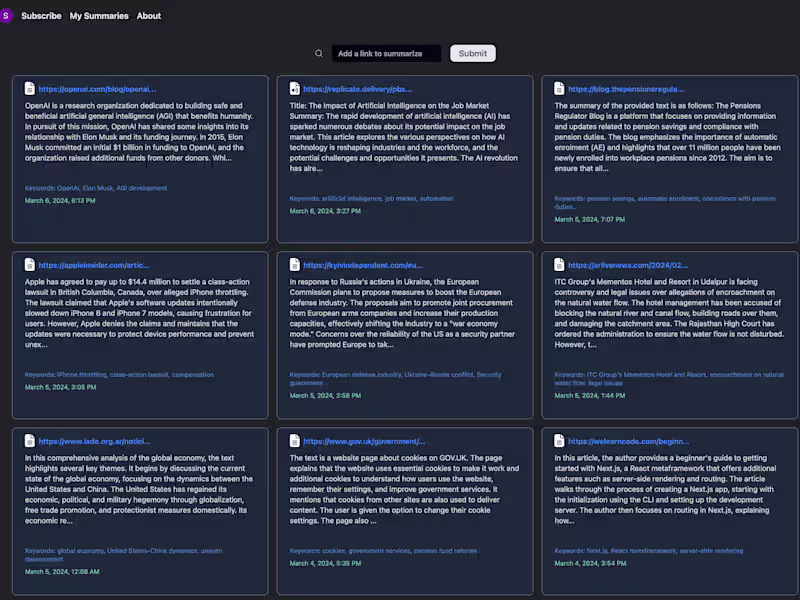The height and width of the screenshot is (600, 800).
Task: Click the European defense industry summary
Action: click(403, 313)
